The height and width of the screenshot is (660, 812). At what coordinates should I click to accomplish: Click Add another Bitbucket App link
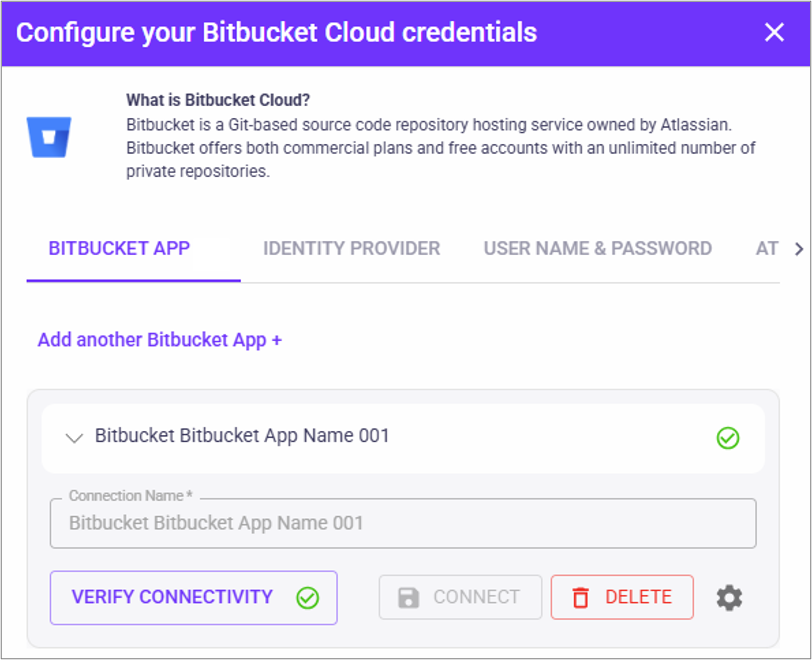[160, 340]
